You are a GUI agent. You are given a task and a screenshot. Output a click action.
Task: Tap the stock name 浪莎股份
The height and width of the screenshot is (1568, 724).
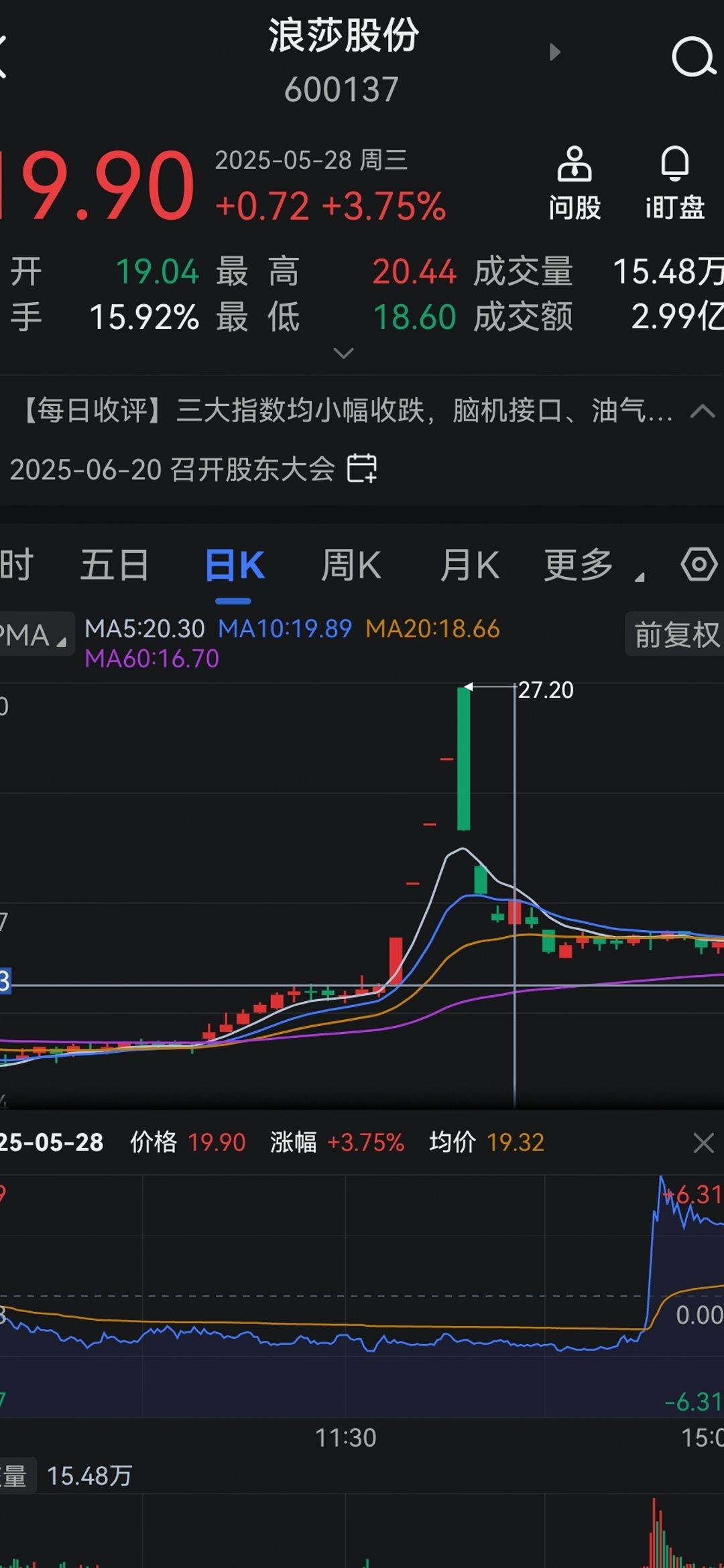click(x=343, y=35)
